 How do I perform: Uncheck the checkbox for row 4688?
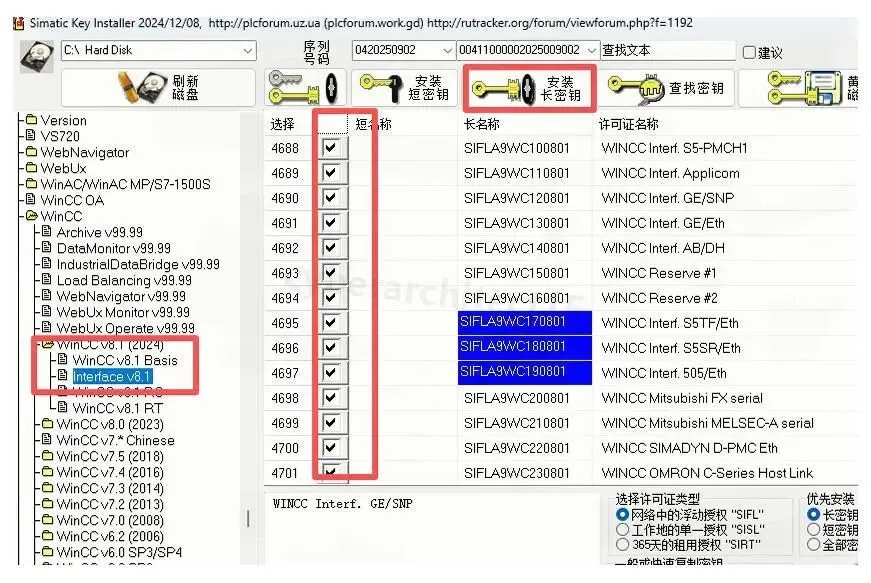click(x=332, y=148)
